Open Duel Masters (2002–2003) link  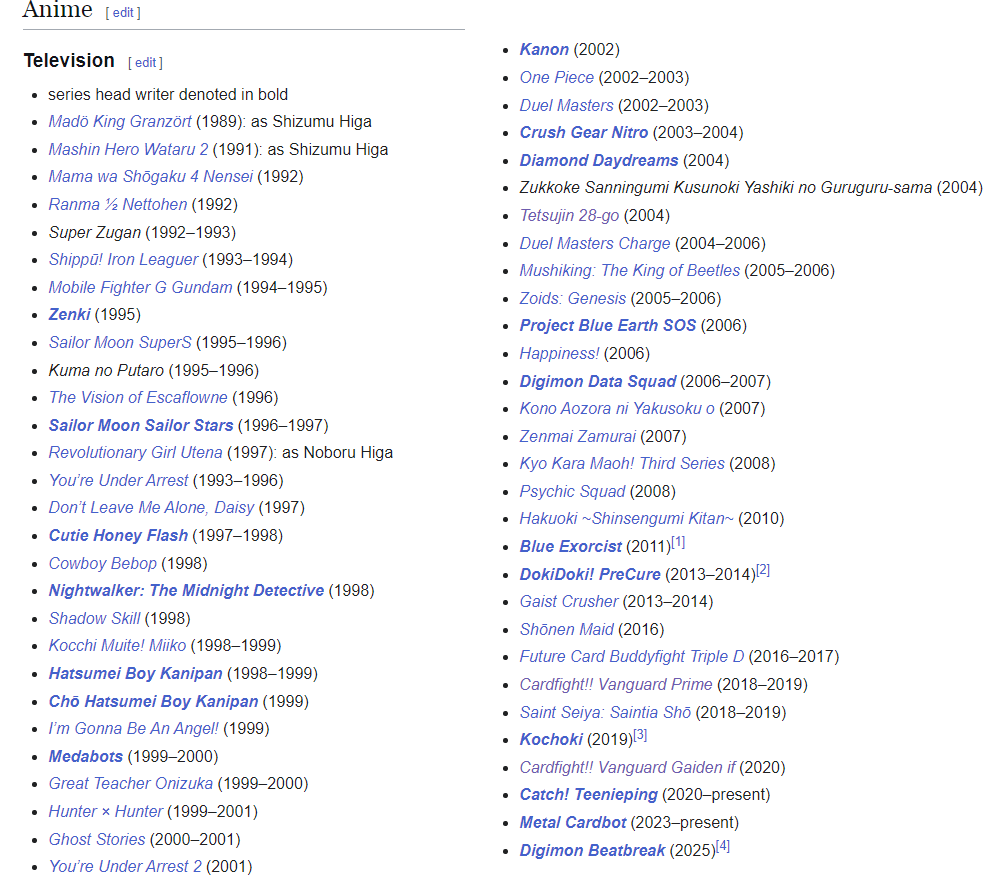tap(567, 105)
